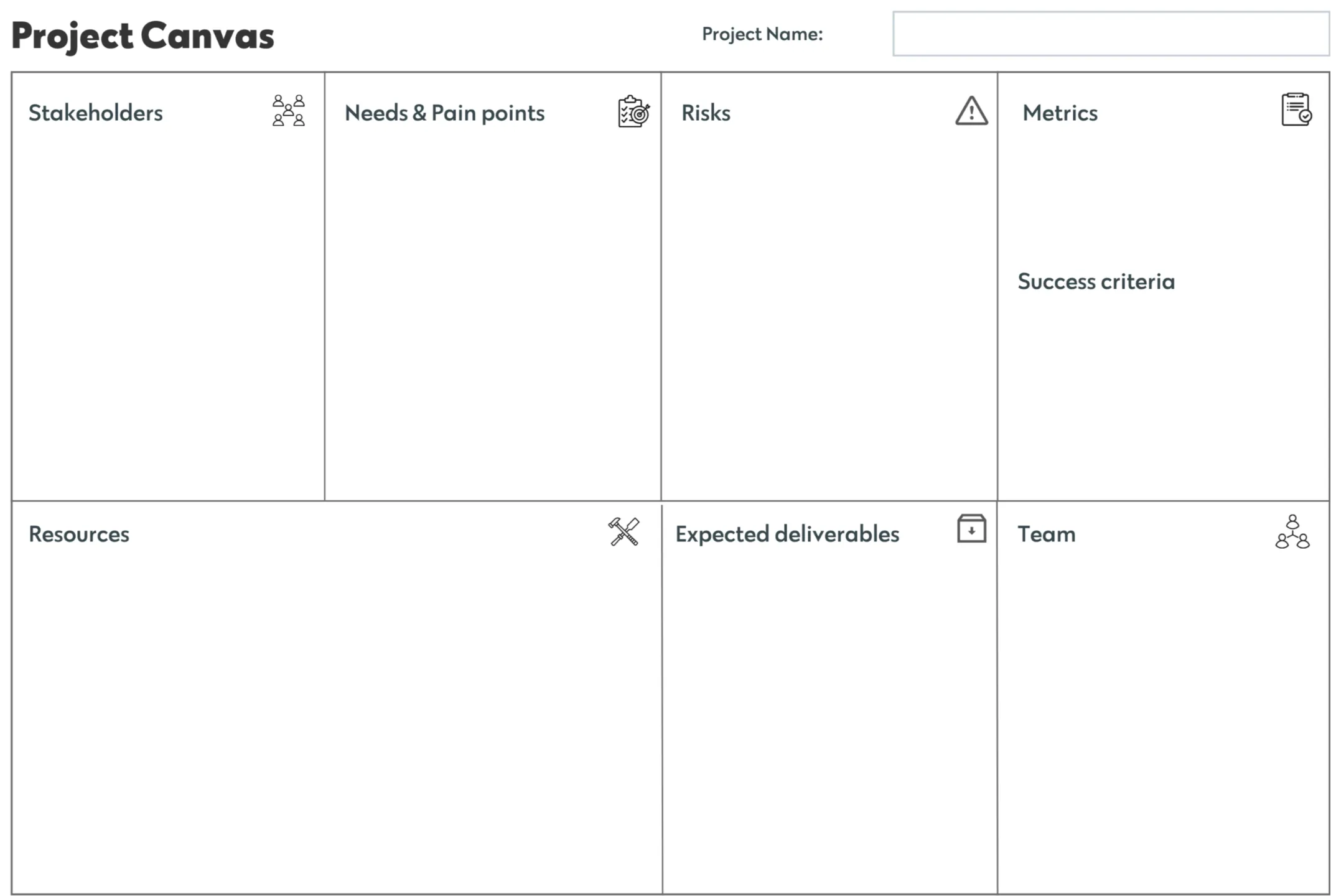Image resolution: width=1331 pixels, height=896 pixels.
Task: Click inside the Project Name field
Action: (x=1111, y=34)
